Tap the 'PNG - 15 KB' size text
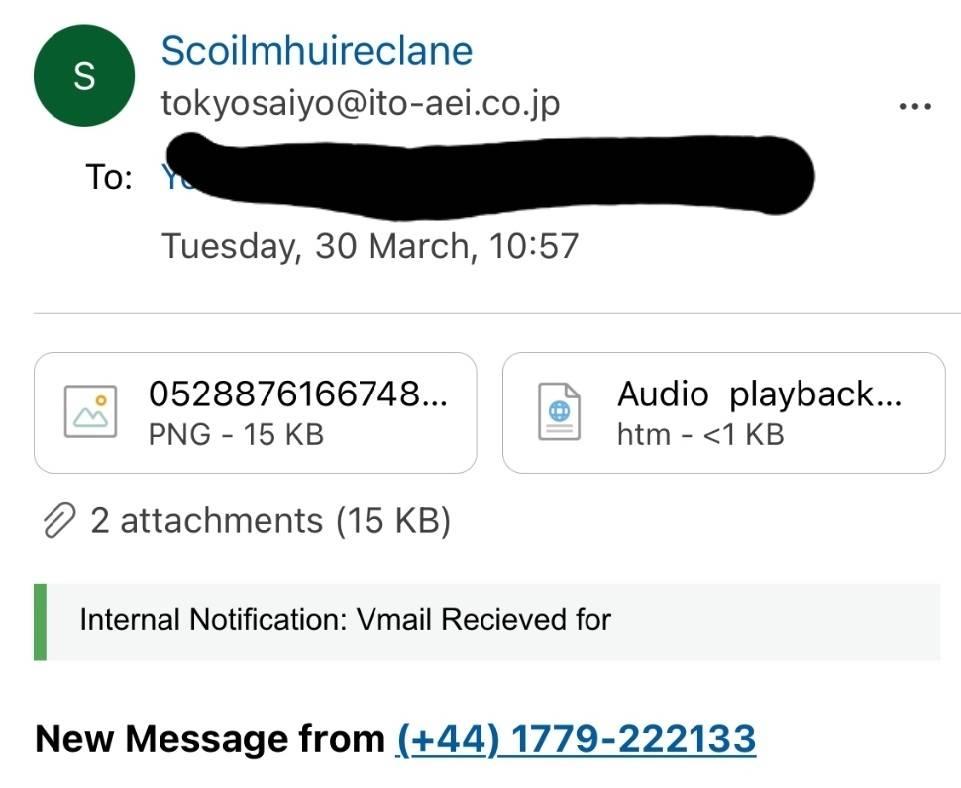Image resolution: width=961 pixels, height=788 pixels. pos(236,434)
